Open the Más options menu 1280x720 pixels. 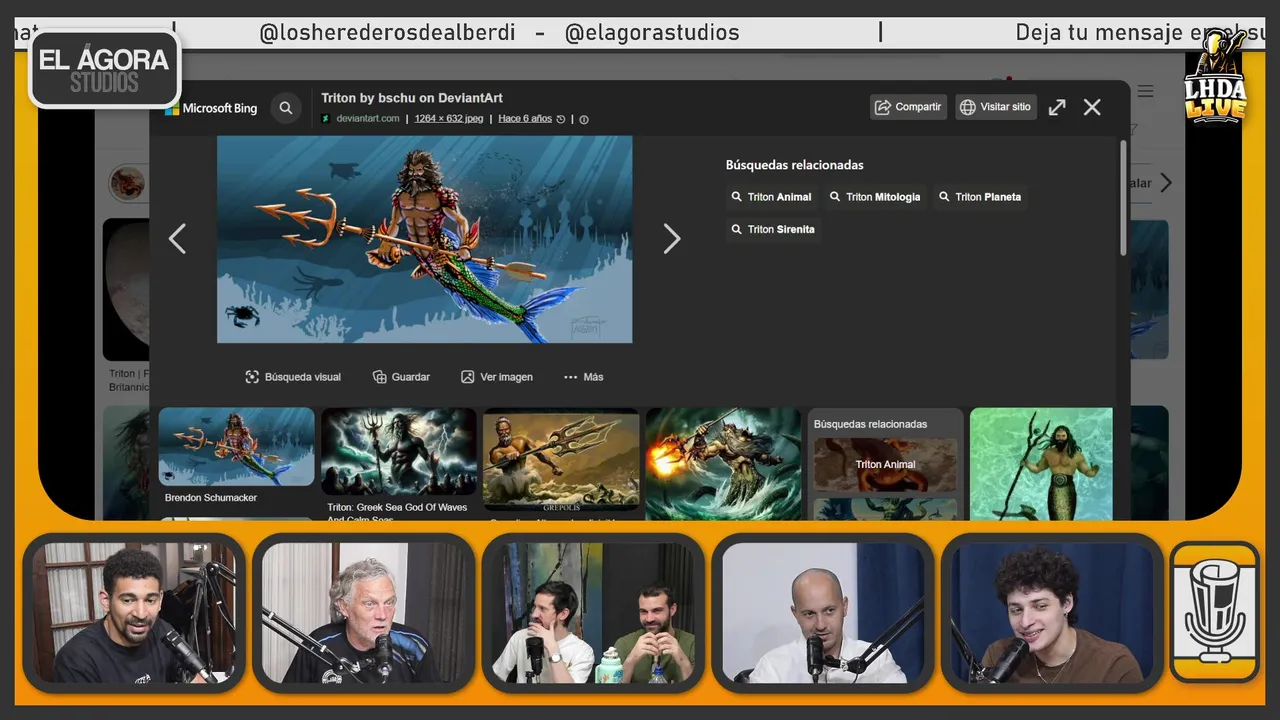click(584, 377)
